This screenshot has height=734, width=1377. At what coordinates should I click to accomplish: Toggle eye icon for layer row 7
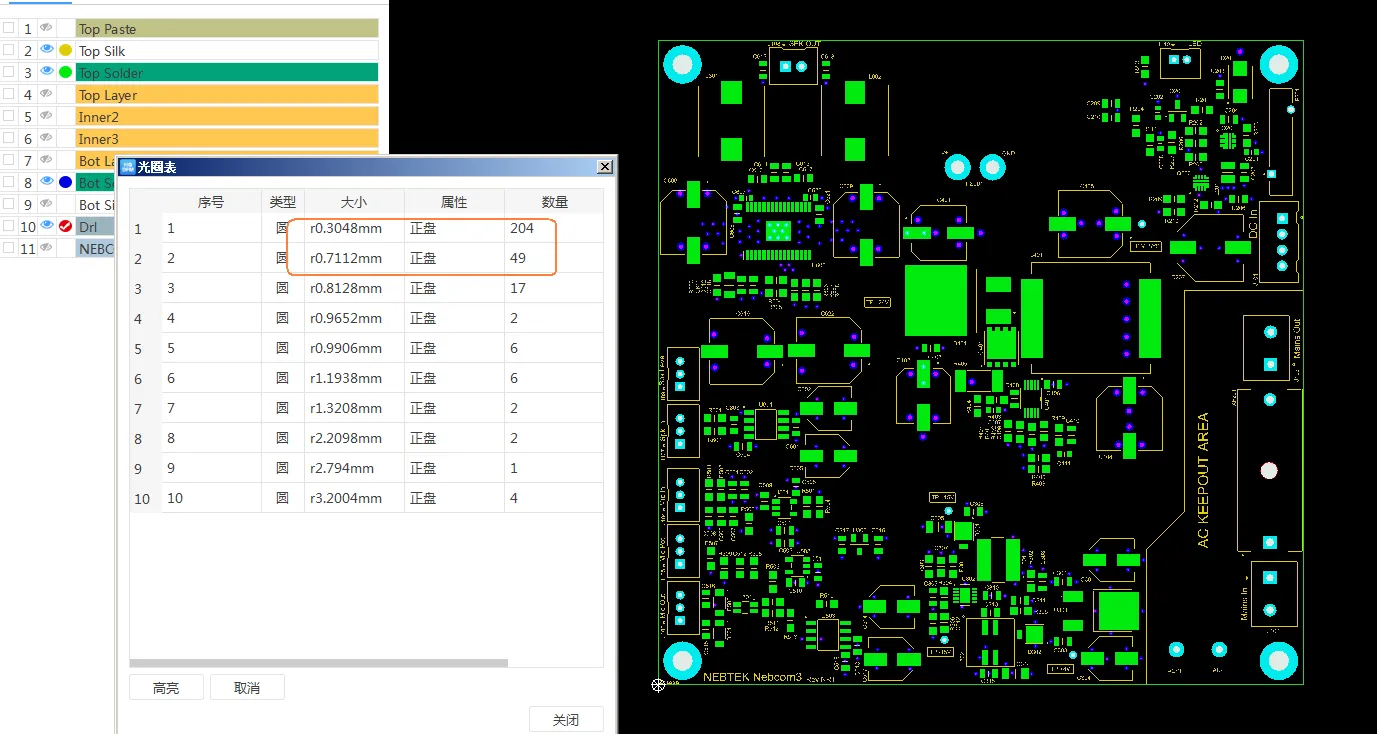(x=46, y=160)
